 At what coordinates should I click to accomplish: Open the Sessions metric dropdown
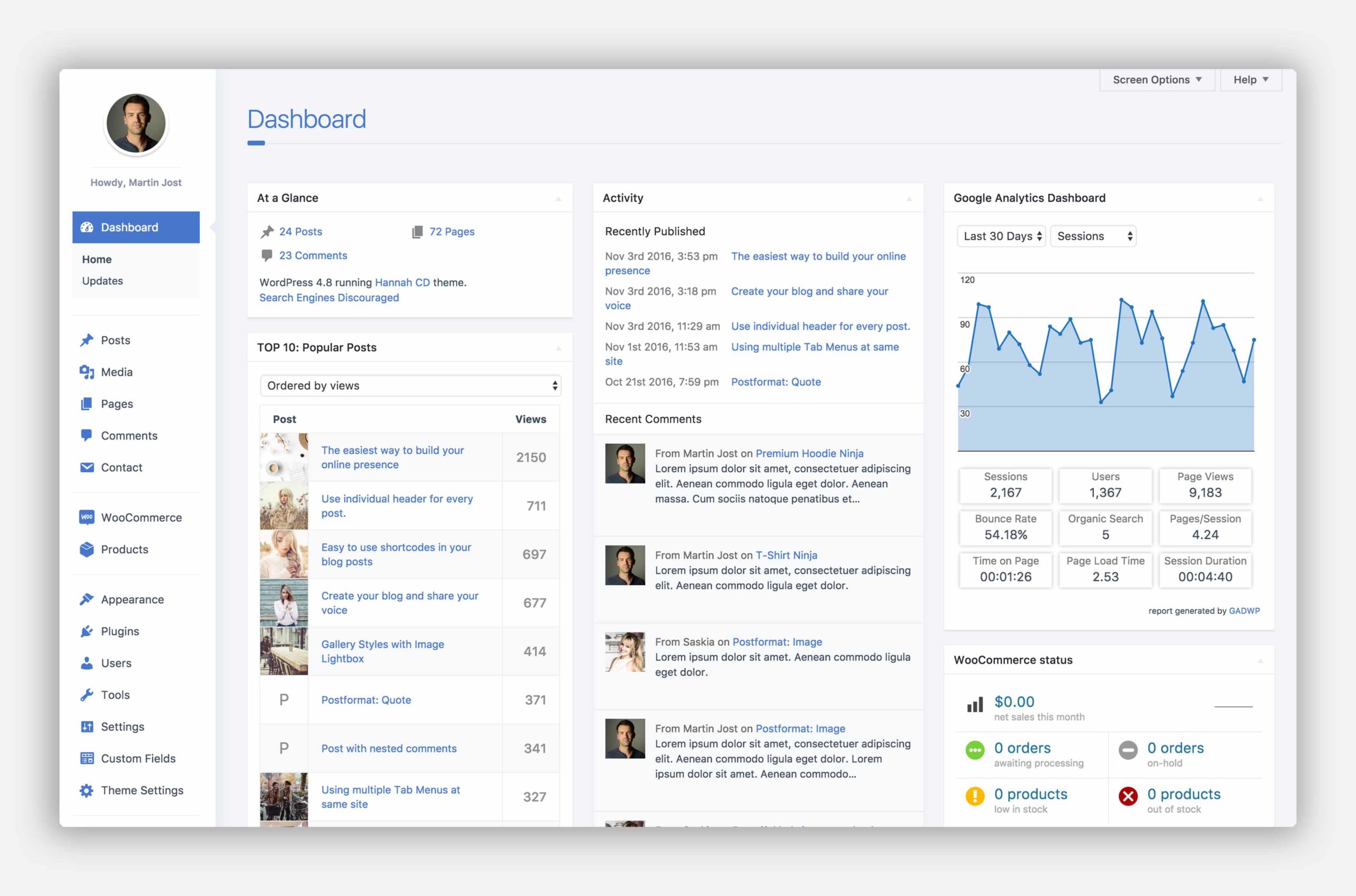[x=1093, y=236]
